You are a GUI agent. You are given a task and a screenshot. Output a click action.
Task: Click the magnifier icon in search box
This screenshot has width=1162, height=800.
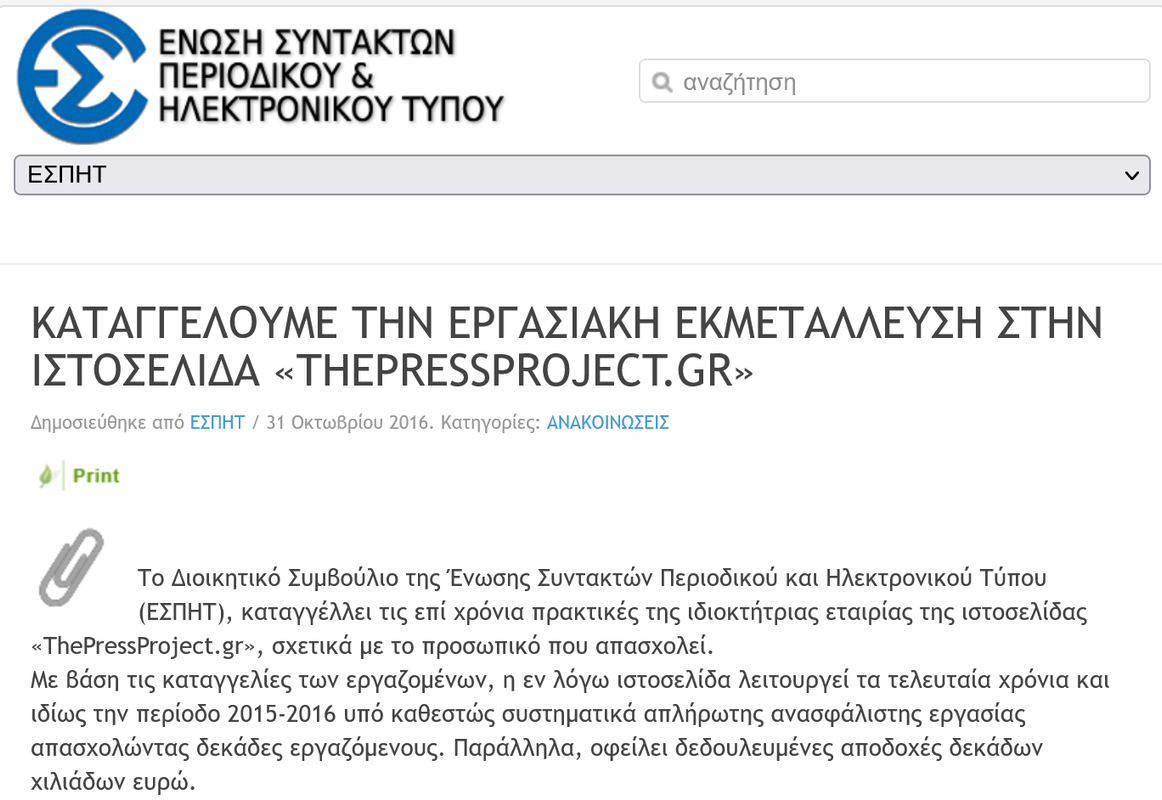tap(662, 81)
